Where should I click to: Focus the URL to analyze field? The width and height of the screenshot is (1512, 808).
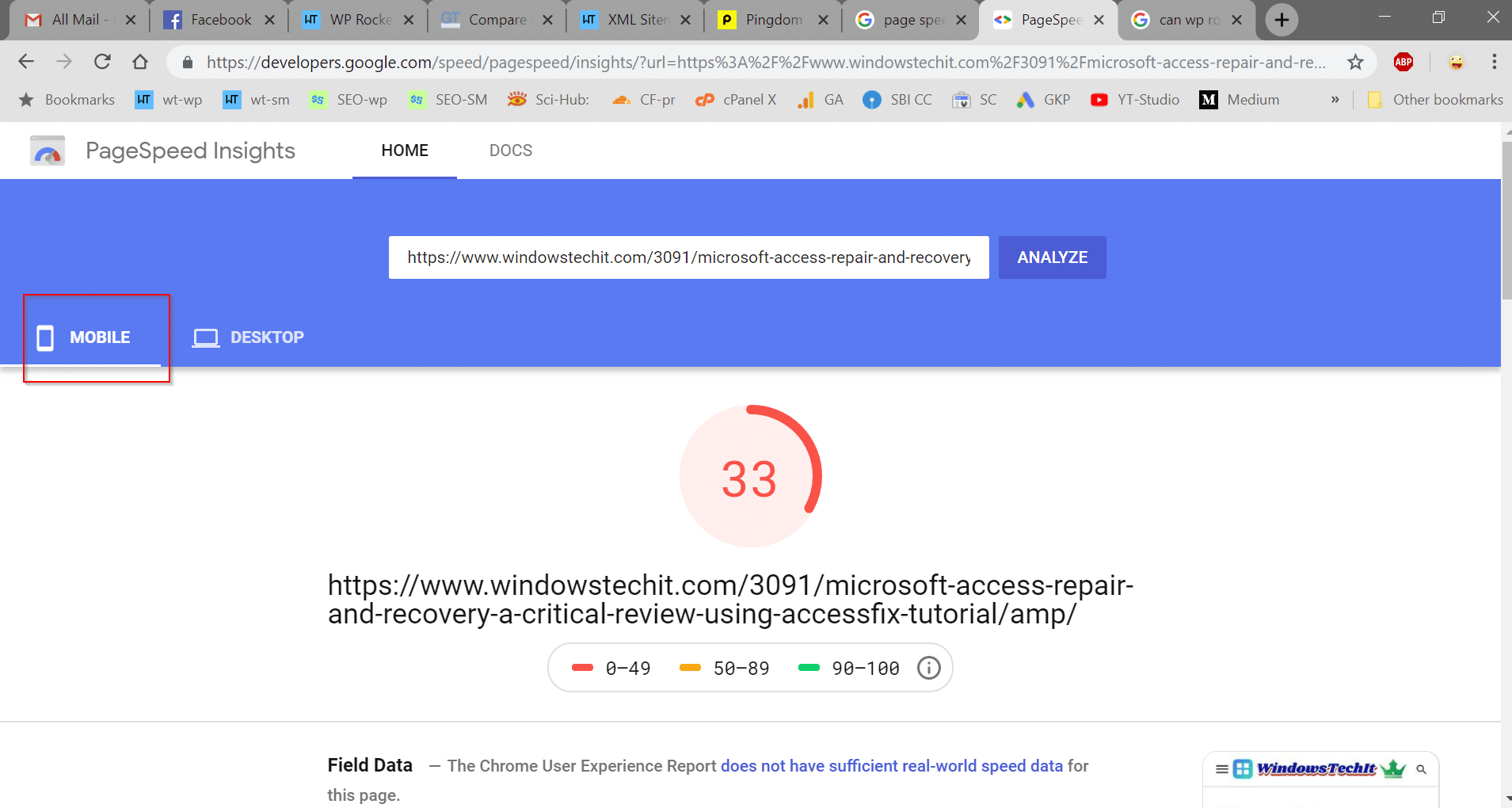click(688, 257)
